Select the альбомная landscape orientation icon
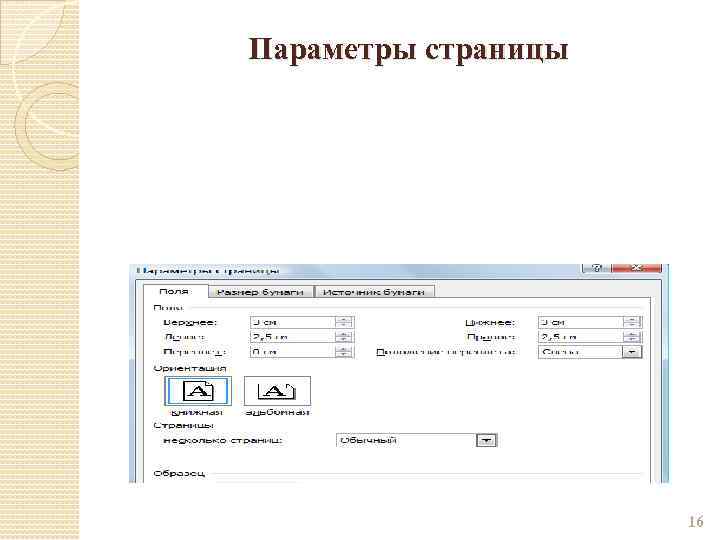The image size is (720, 540). tap(277, 391)
